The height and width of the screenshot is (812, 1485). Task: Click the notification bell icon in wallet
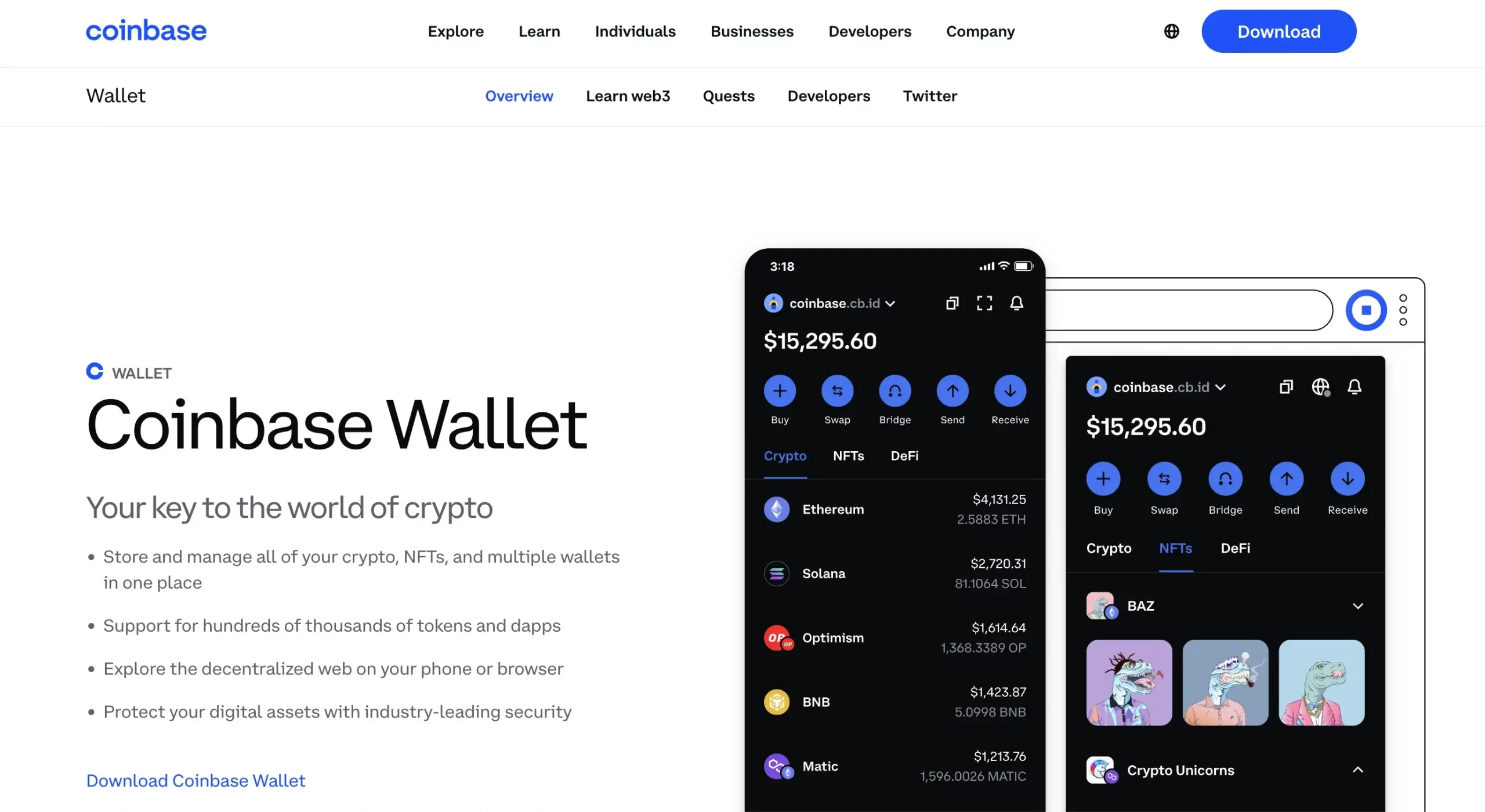pos(1018,302)
